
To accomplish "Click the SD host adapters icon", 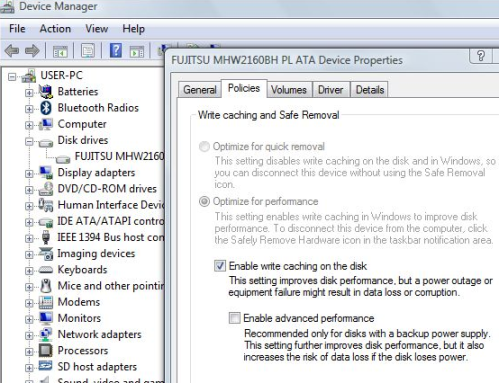I will pyautogui.click(x=46, y=366).
